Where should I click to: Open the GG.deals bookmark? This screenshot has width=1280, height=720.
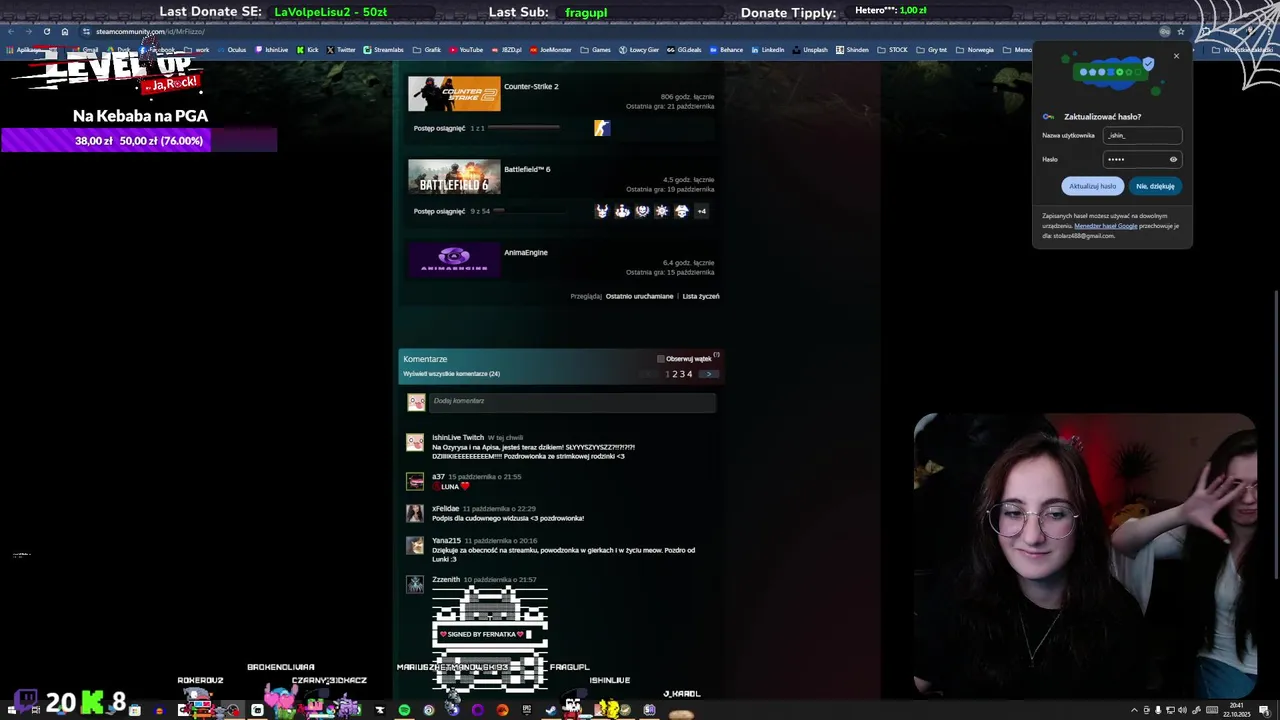click(684, 50)
